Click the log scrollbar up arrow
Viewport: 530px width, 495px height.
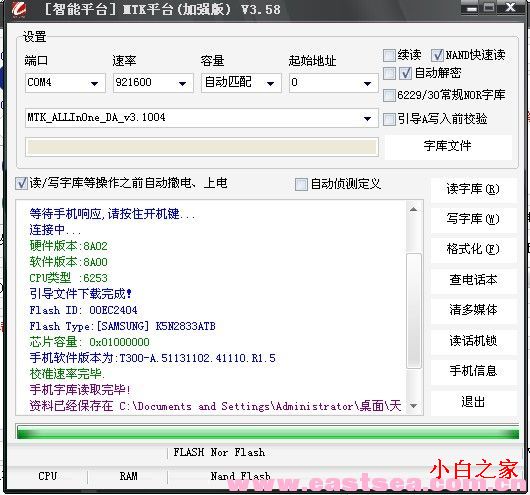coord(413,210)
